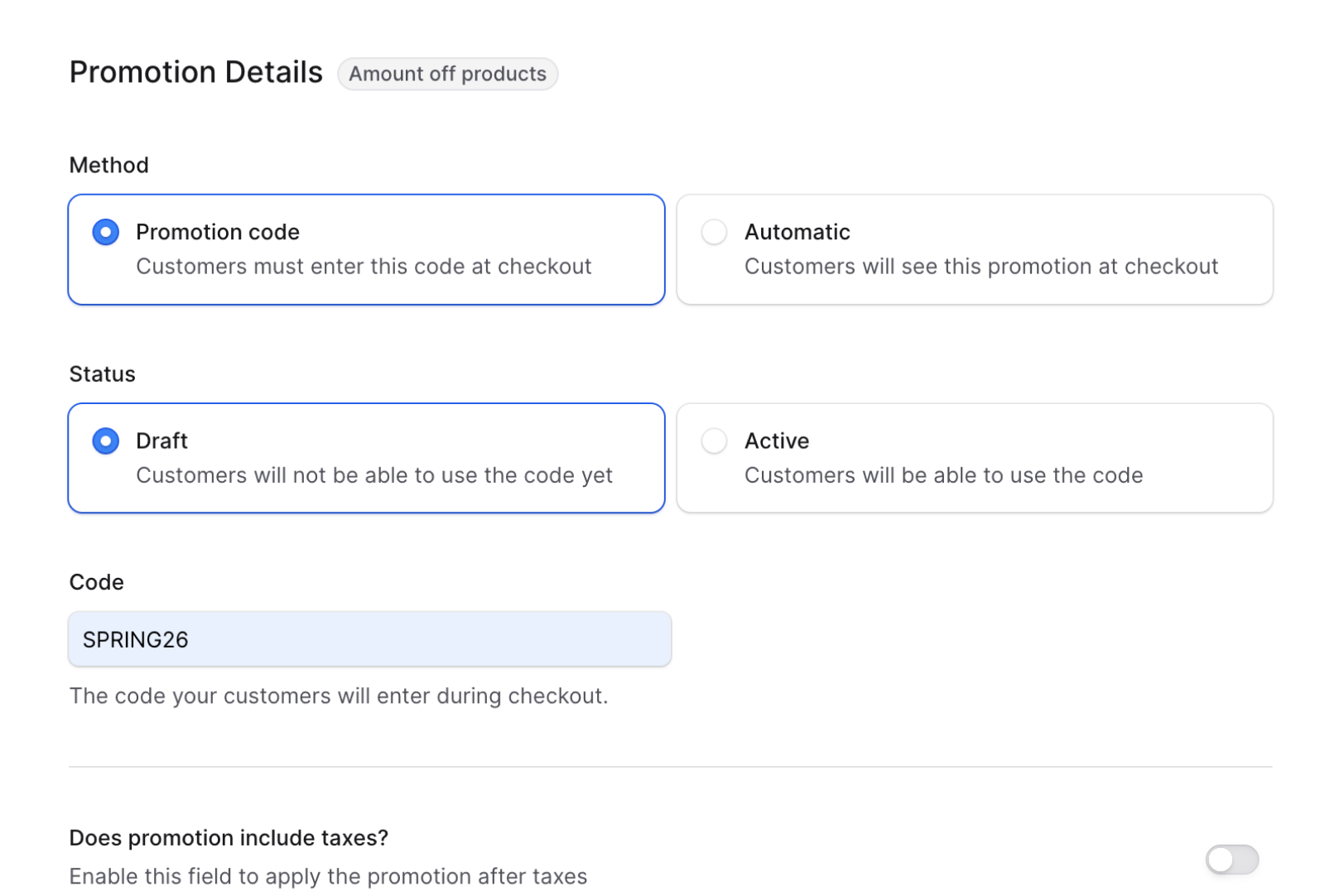
Task: Click the Customers will be able to use the code text
Action: (x=943, y=475)
